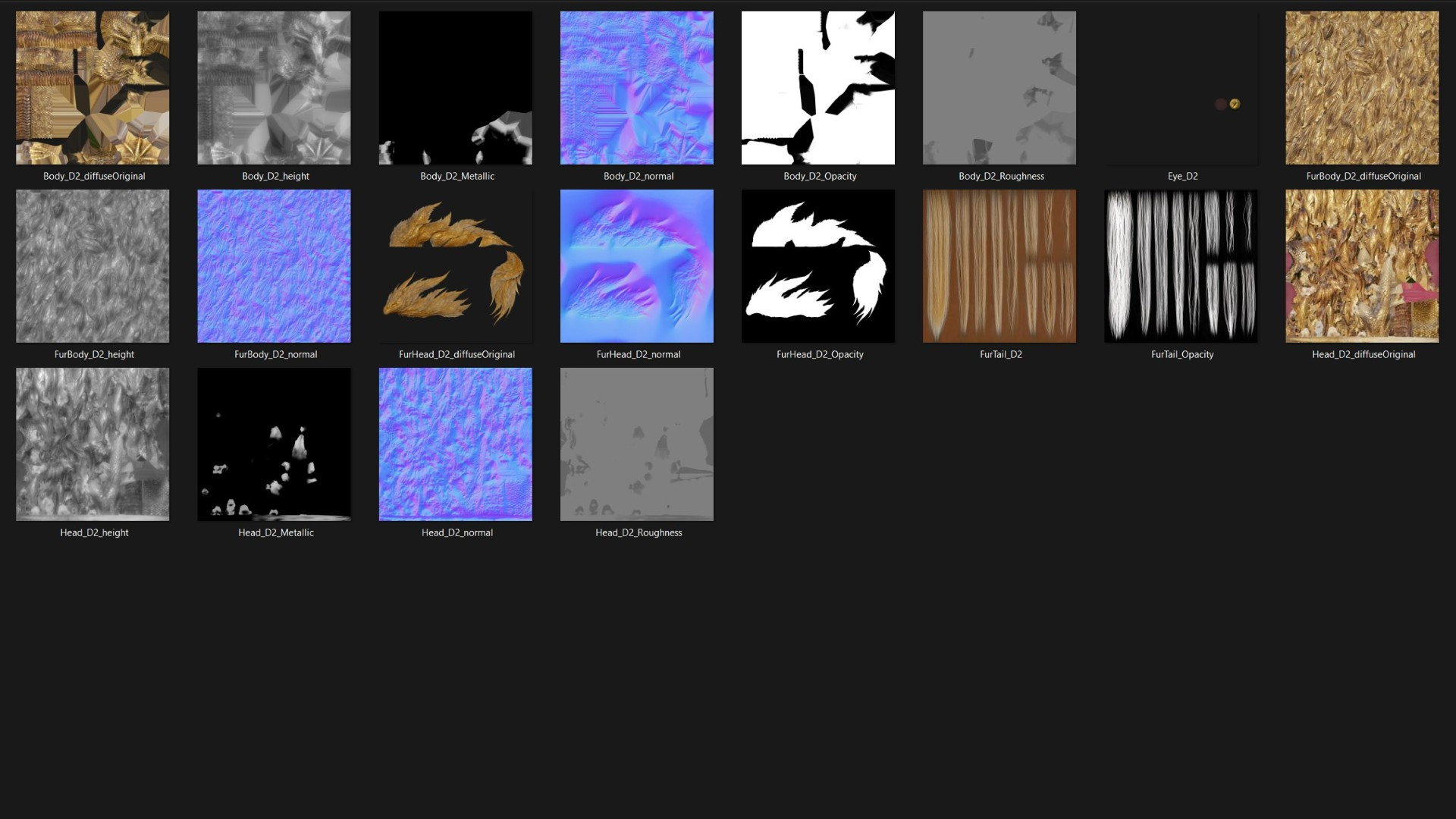
Task: Click the FurTail_Opacity label
Action: tap(1182, 354)
